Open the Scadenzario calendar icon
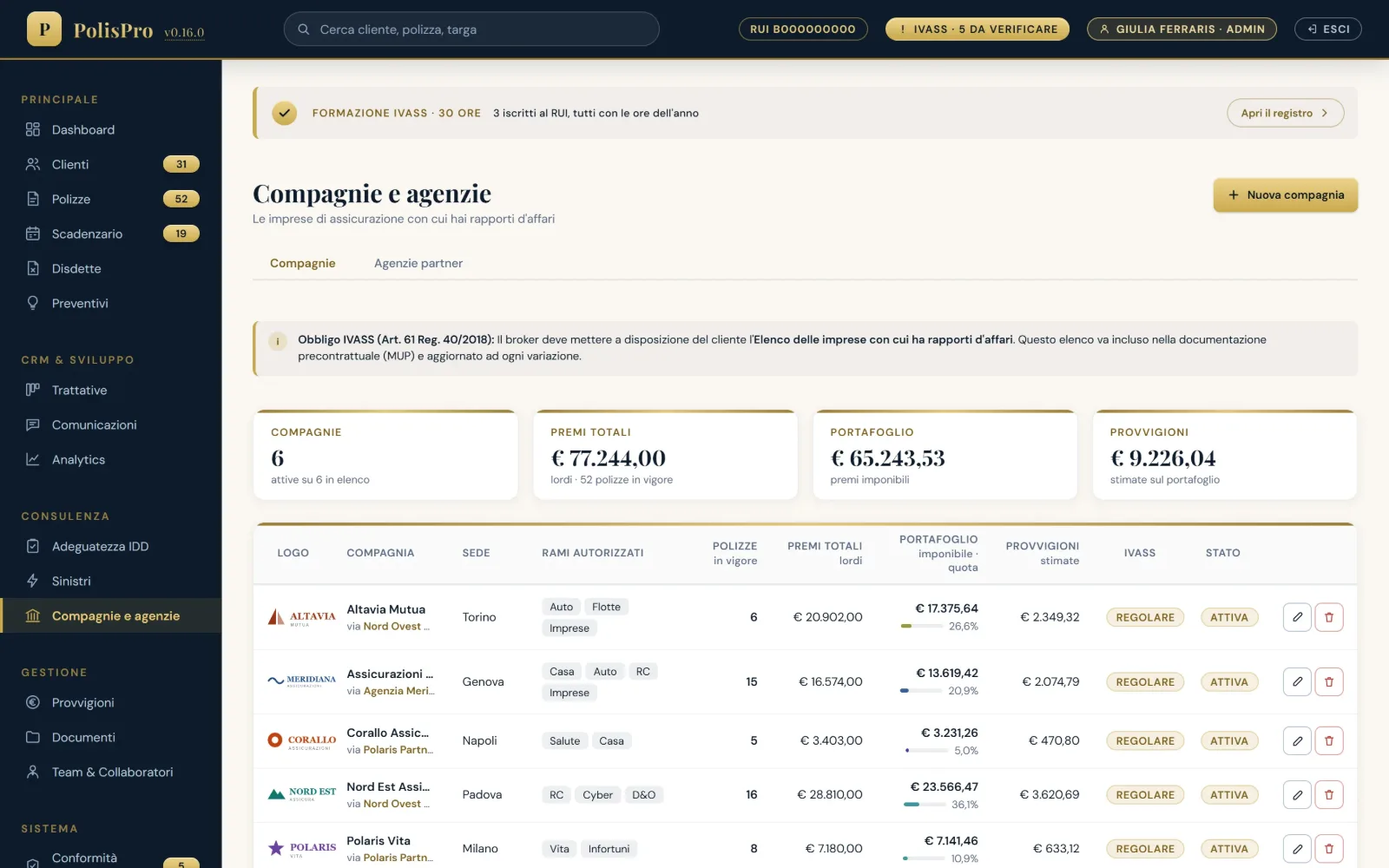The width and height of the screenshot is (1389, 868). click(33, 233)
